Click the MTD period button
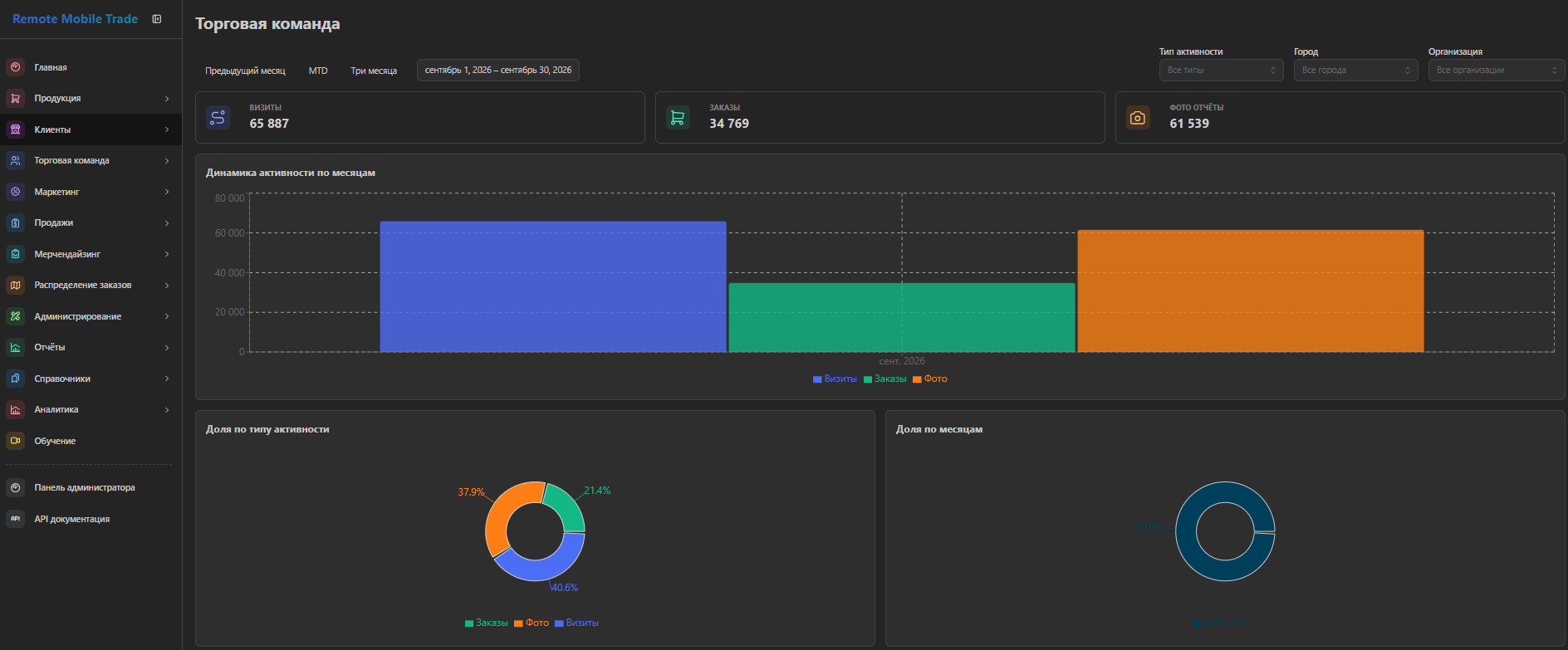 [x=318, y=71]
